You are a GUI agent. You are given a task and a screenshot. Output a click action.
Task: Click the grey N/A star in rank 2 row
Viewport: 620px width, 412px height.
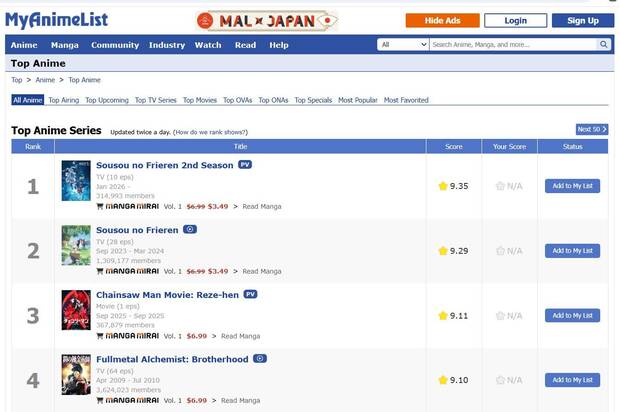(x=500, y=251)
